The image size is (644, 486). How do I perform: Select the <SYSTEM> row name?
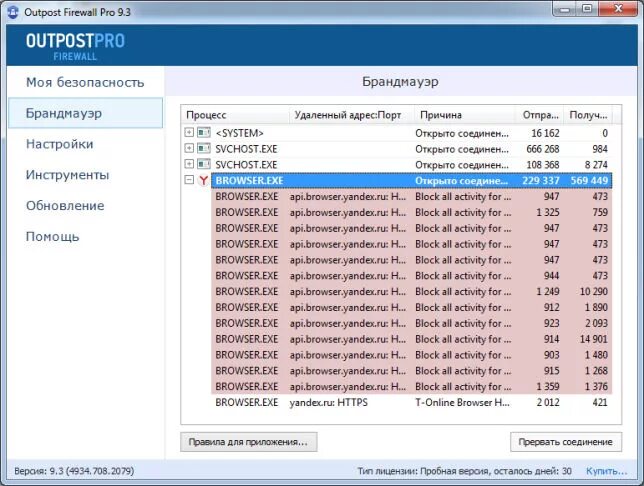239,133
